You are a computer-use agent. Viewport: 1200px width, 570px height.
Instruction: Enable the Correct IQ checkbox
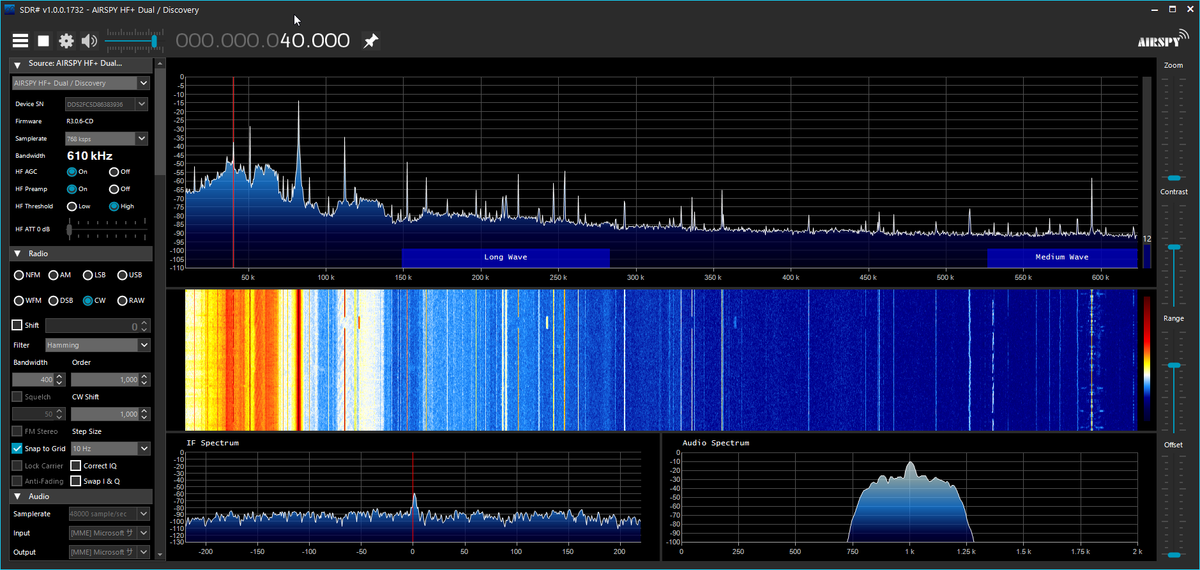(76, 466)
